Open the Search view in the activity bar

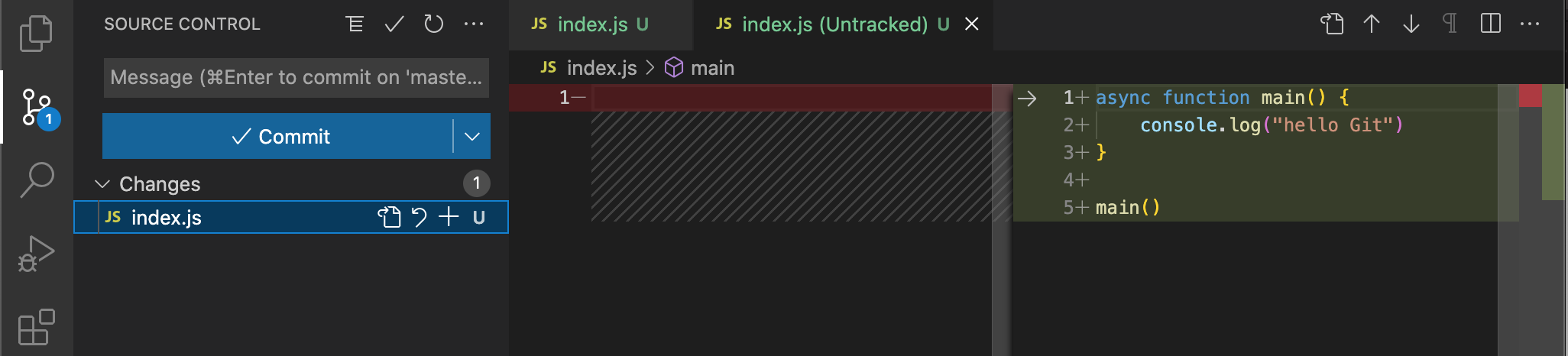click(x=36, y=180)
